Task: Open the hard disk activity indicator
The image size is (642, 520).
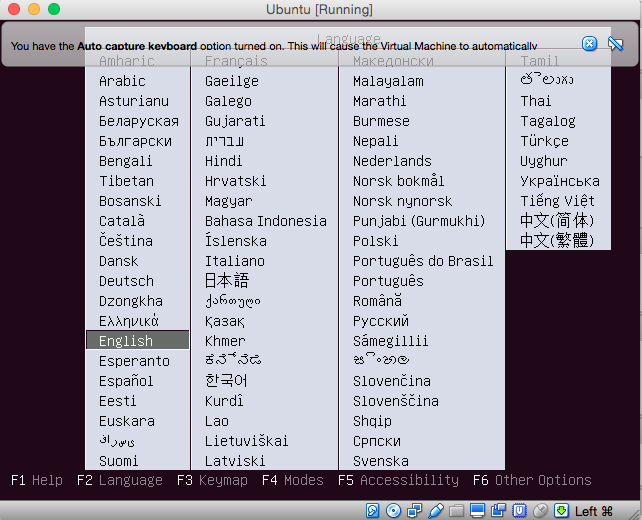Action: coord(373,511)
